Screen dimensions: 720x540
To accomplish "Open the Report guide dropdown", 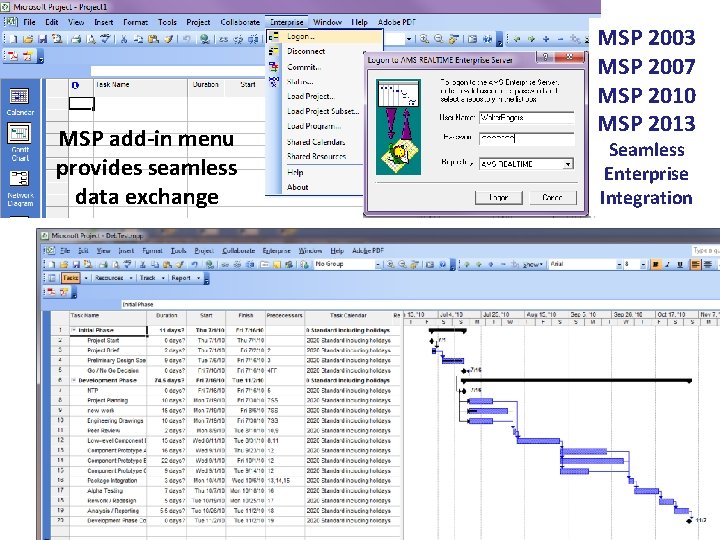I will tap(198, 278).
